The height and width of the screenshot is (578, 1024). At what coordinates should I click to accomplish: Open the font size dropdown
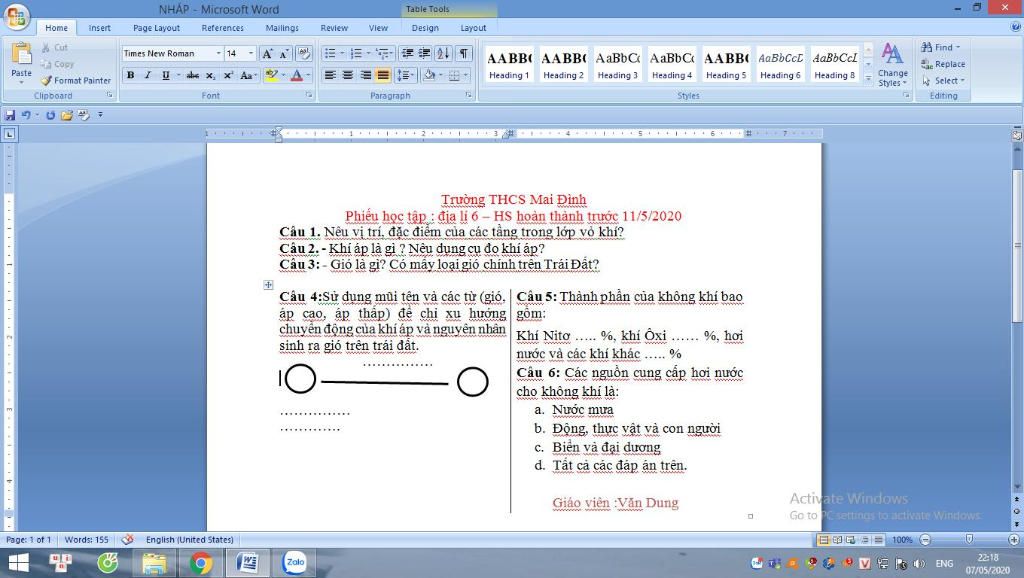point(251,54)
